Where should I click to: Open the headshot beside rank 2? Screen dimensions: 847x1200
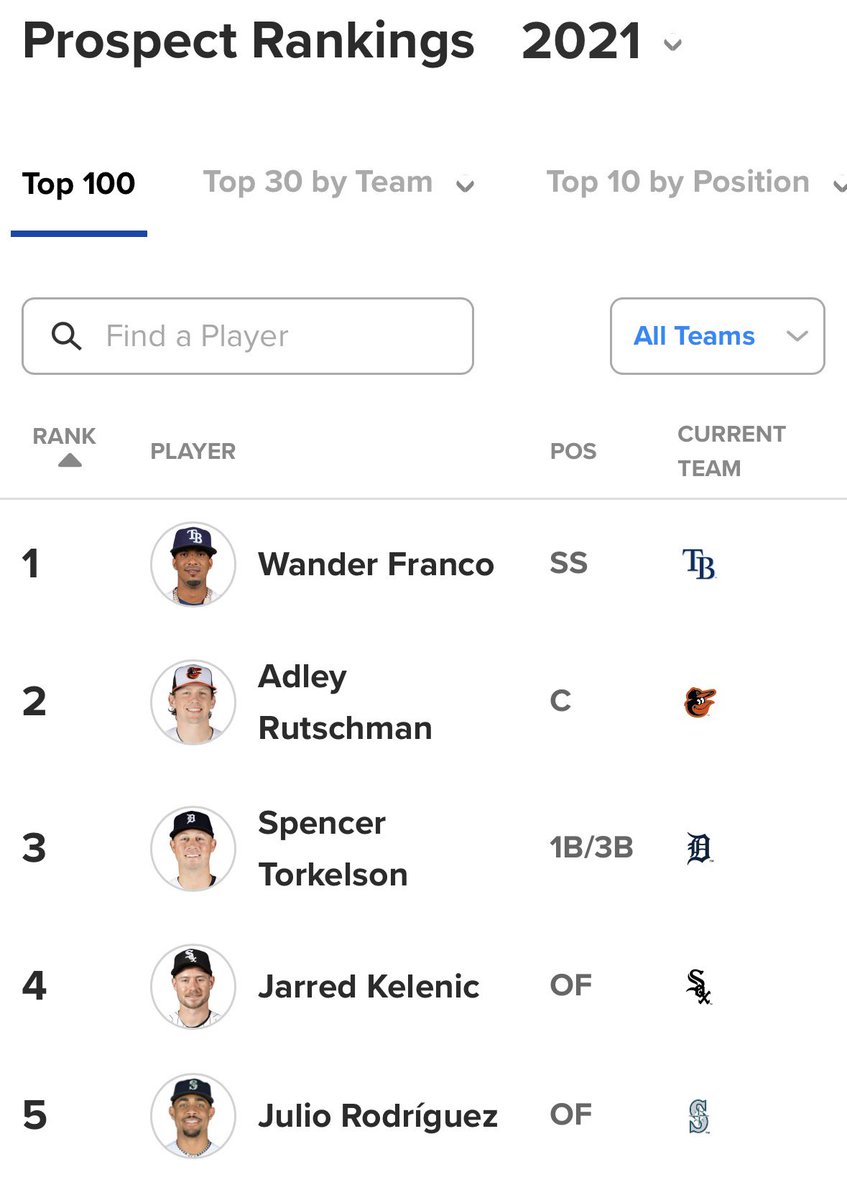(193, 702)
